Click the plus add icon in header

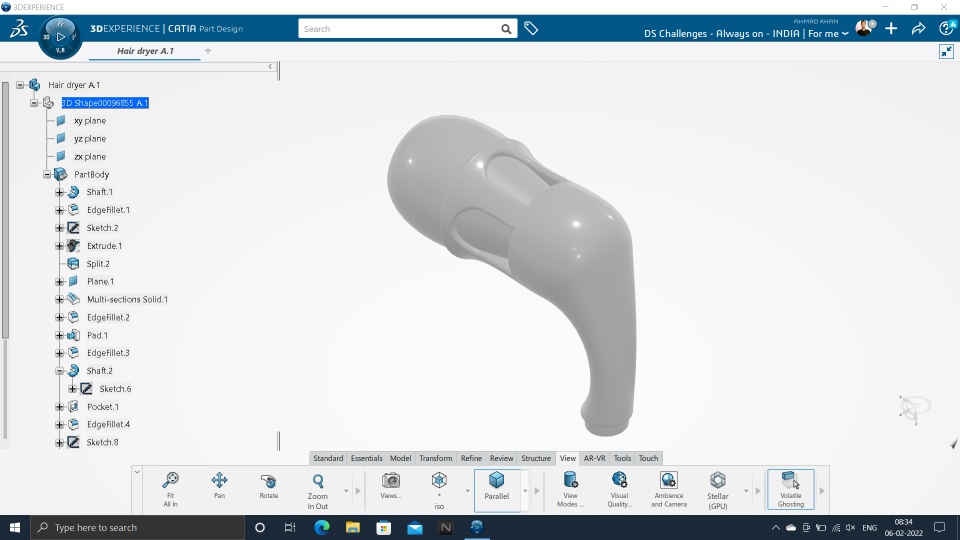click(x=891, y=28)
